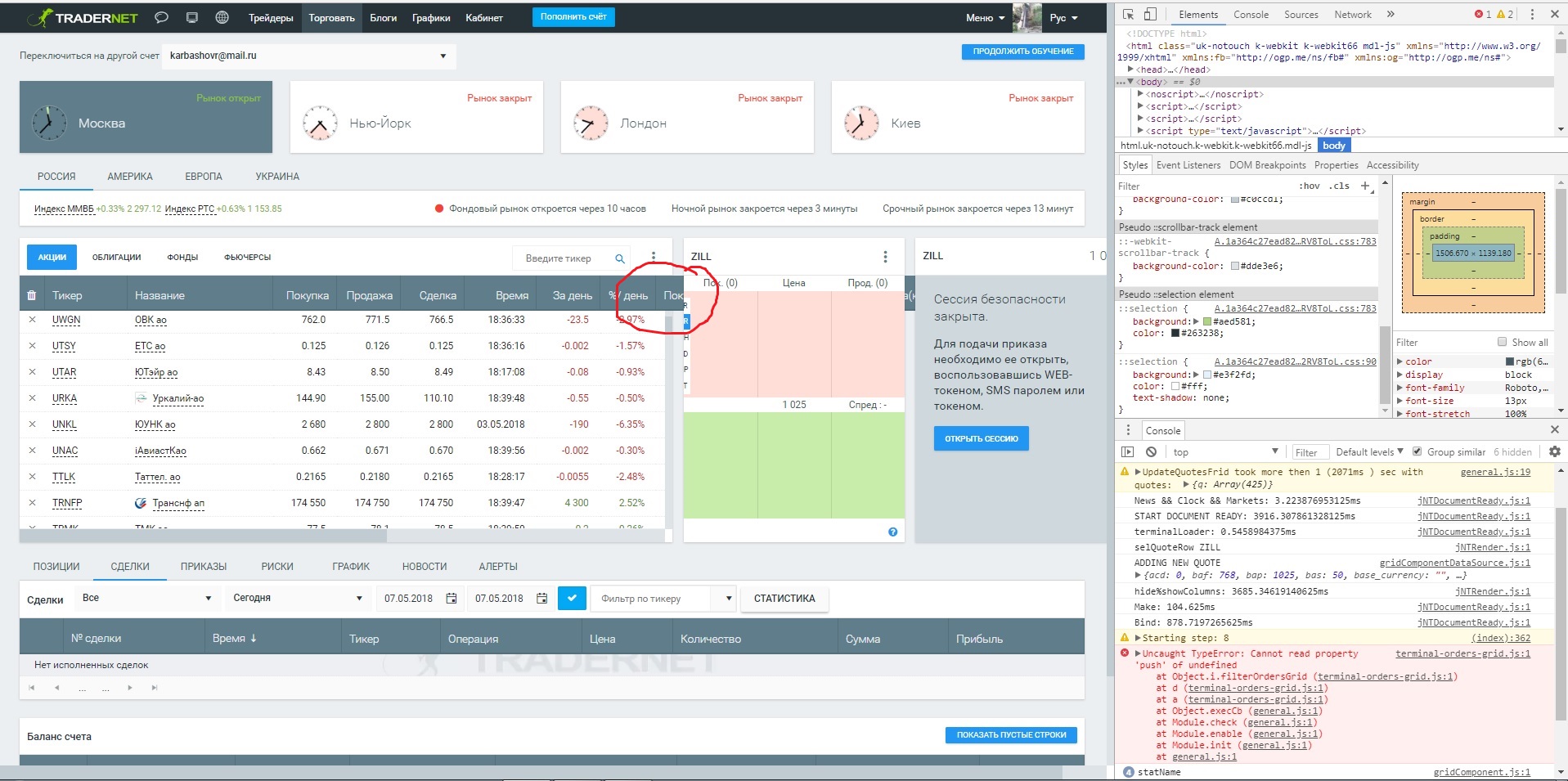Click the ПОКАЗАТЬ ПУСТЫЕ СТРОКИ button
The height and width of the screenshot is (781, 1568).
click(x=1012, y=735)
